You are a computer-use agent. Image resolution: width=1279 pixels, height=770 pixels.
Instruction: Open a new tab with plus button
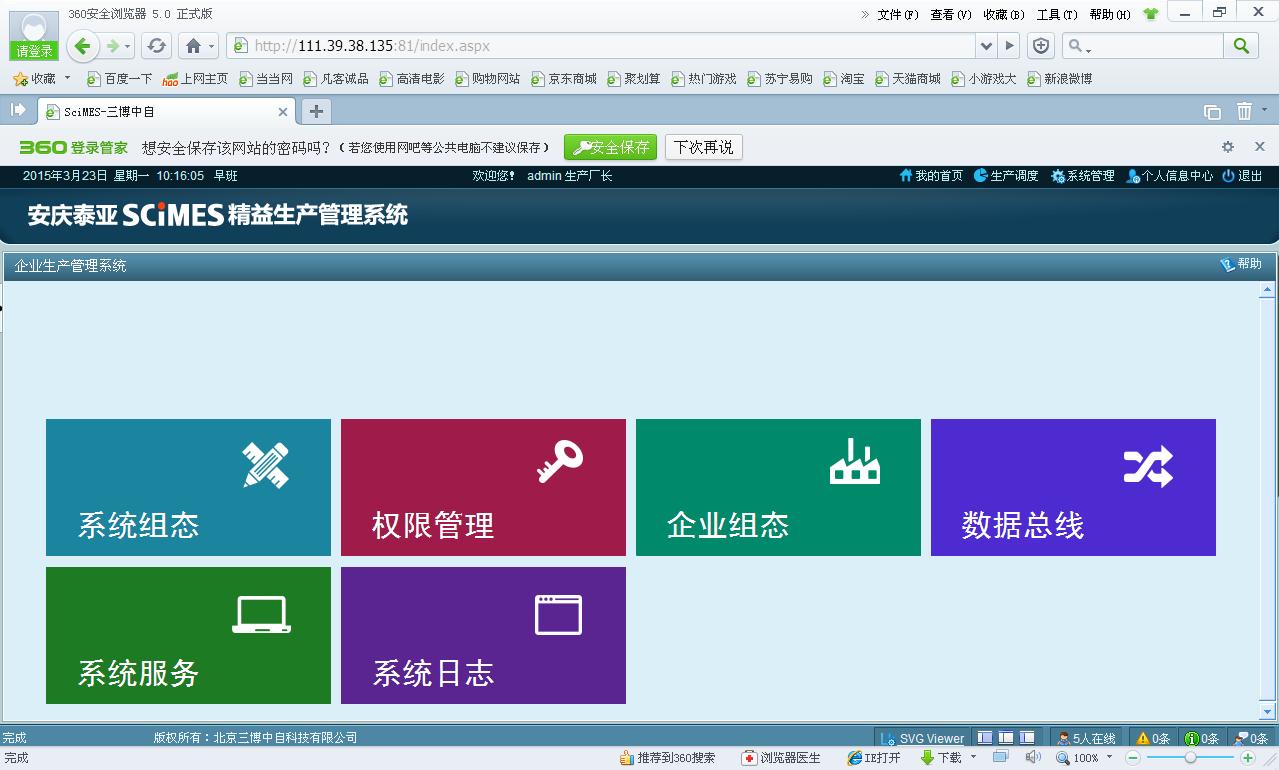tap(316, 112)
